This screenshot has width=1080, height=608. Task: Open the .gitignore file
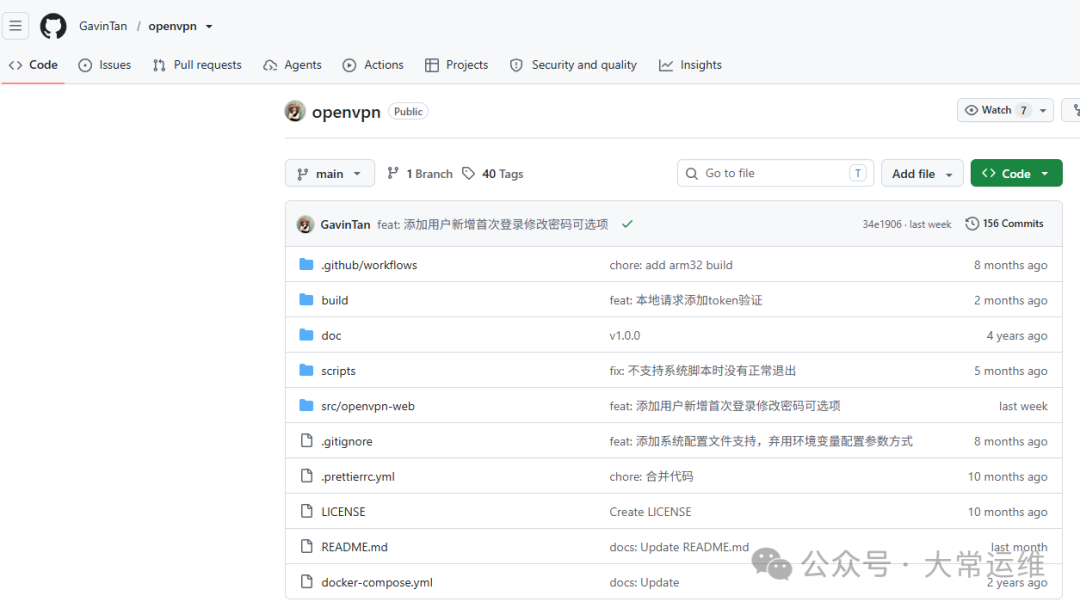point(346,441)
